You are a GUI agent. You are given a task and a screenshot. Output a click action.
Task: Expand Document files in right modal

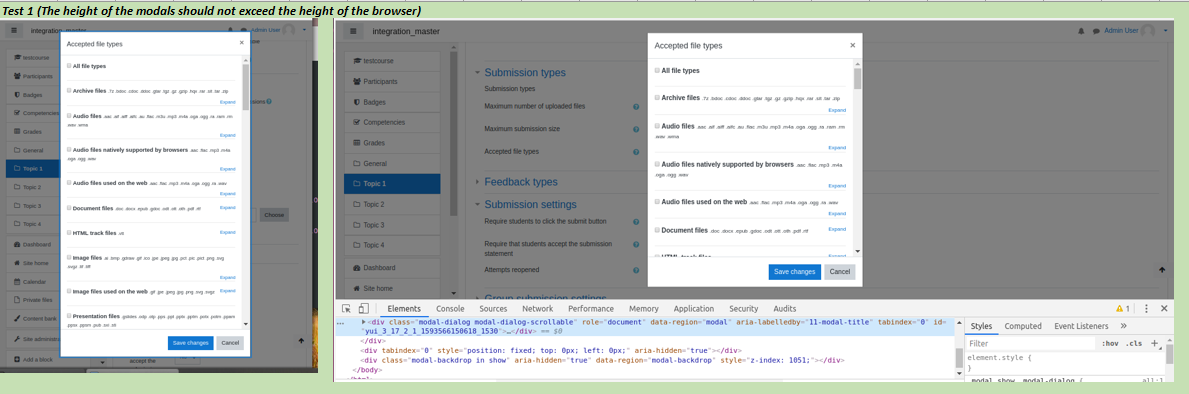point(837,229)
